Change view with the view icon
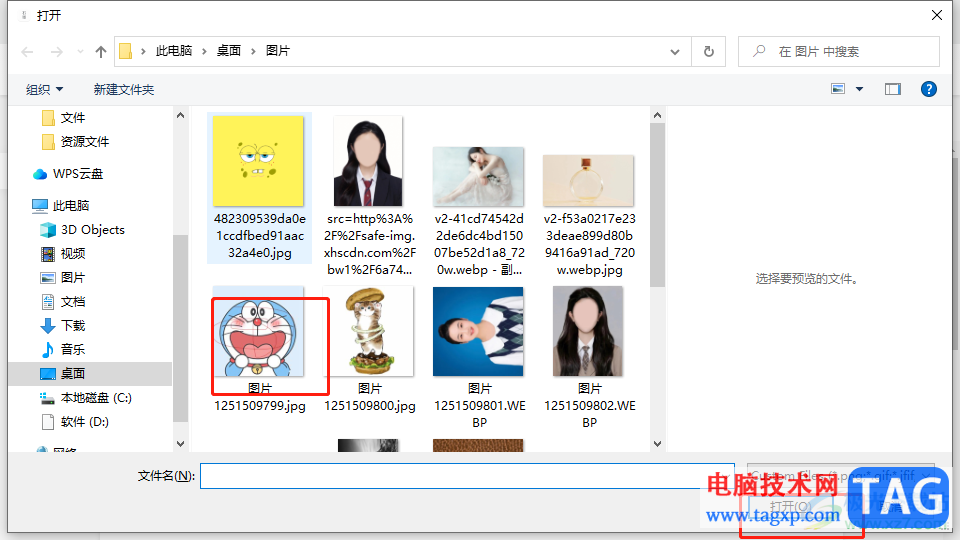Image resolution: width=960 pixels, height=540 pixels. (838, 89)
